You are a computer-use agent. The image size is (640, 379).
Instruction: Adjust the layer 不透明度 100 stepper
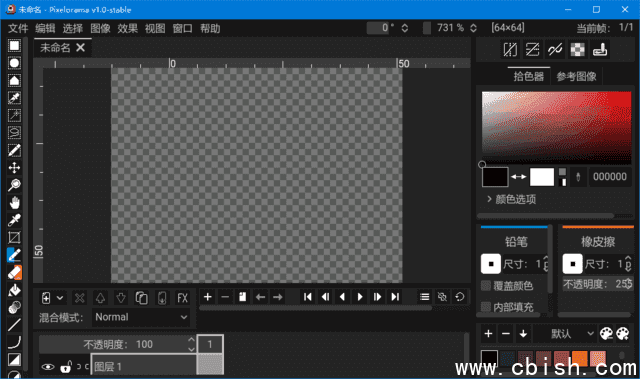191,344
